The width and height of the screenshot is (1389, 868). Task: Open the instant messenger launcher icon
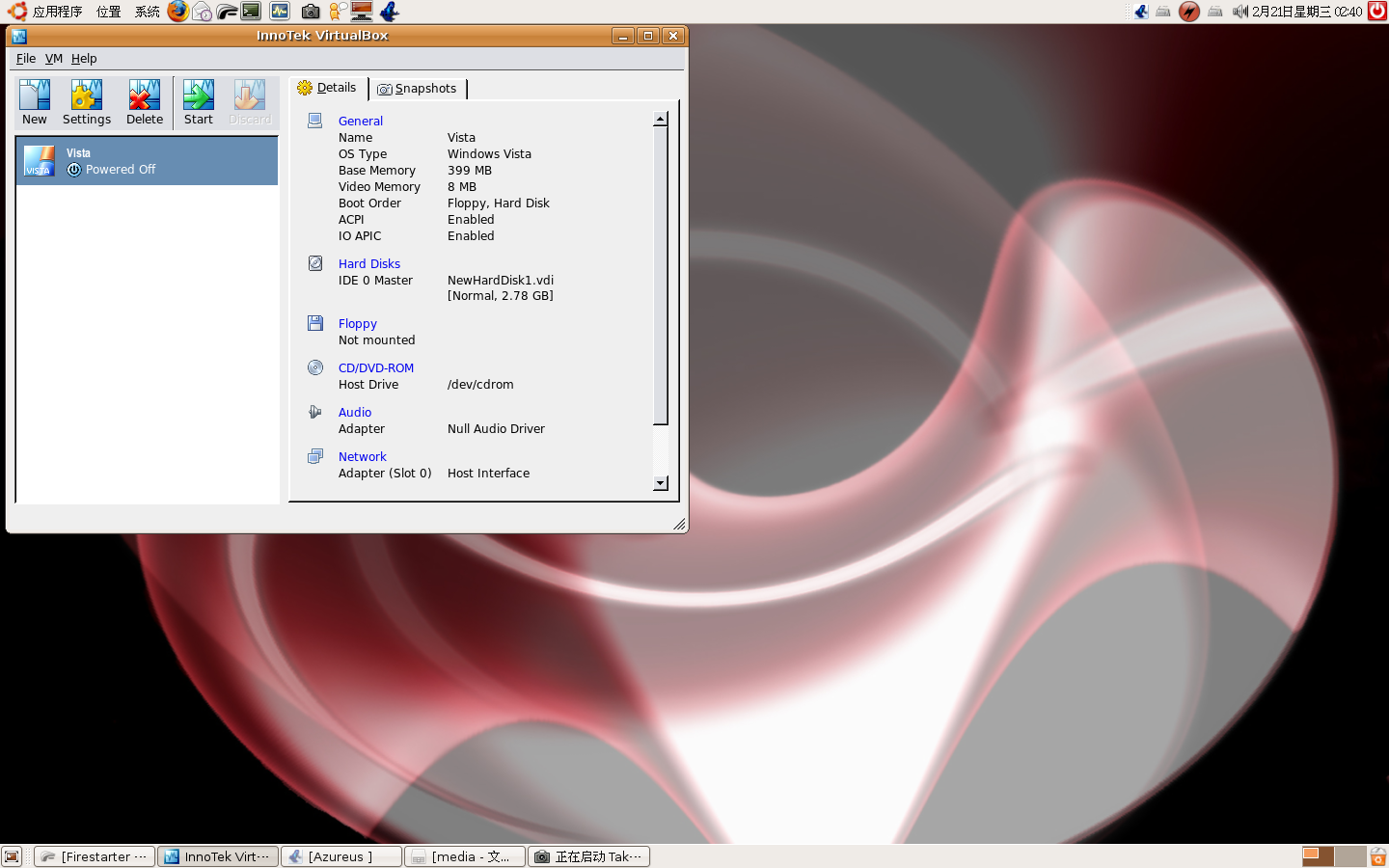pyautogui.click(x=338, y=12)
